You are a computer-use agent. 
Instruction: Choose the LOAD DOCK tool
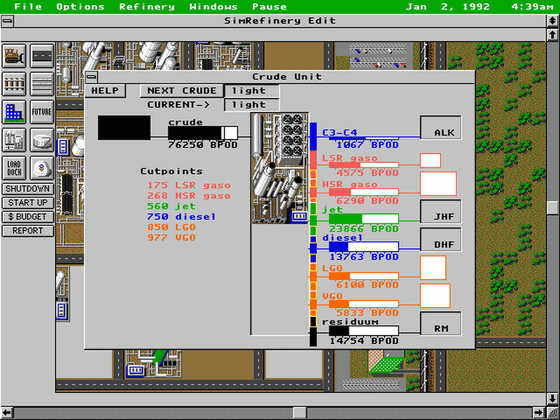point(14,168)
